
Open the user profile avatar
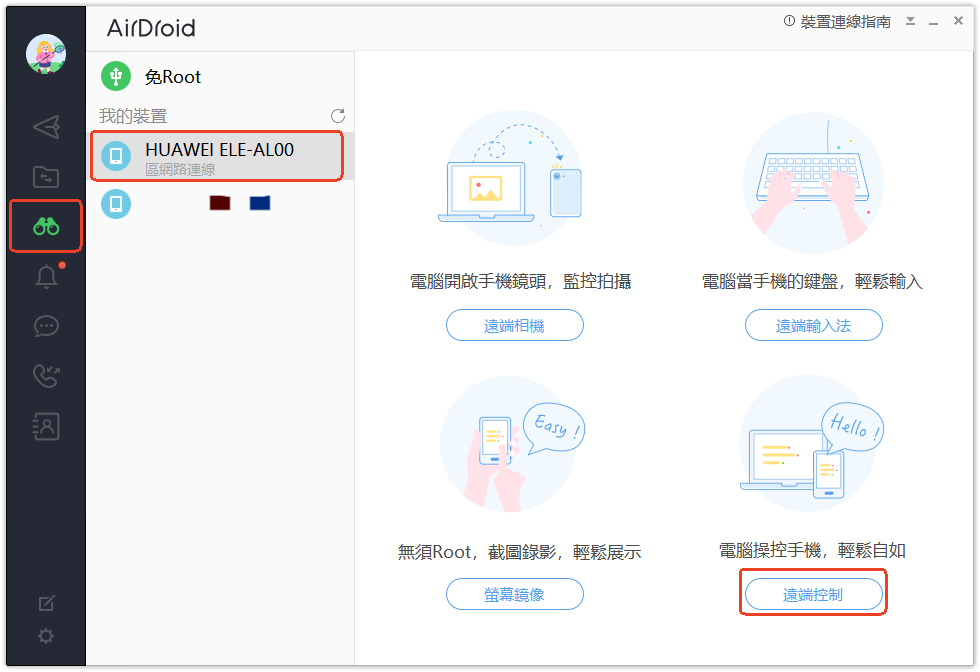click(x=46, y=54)
